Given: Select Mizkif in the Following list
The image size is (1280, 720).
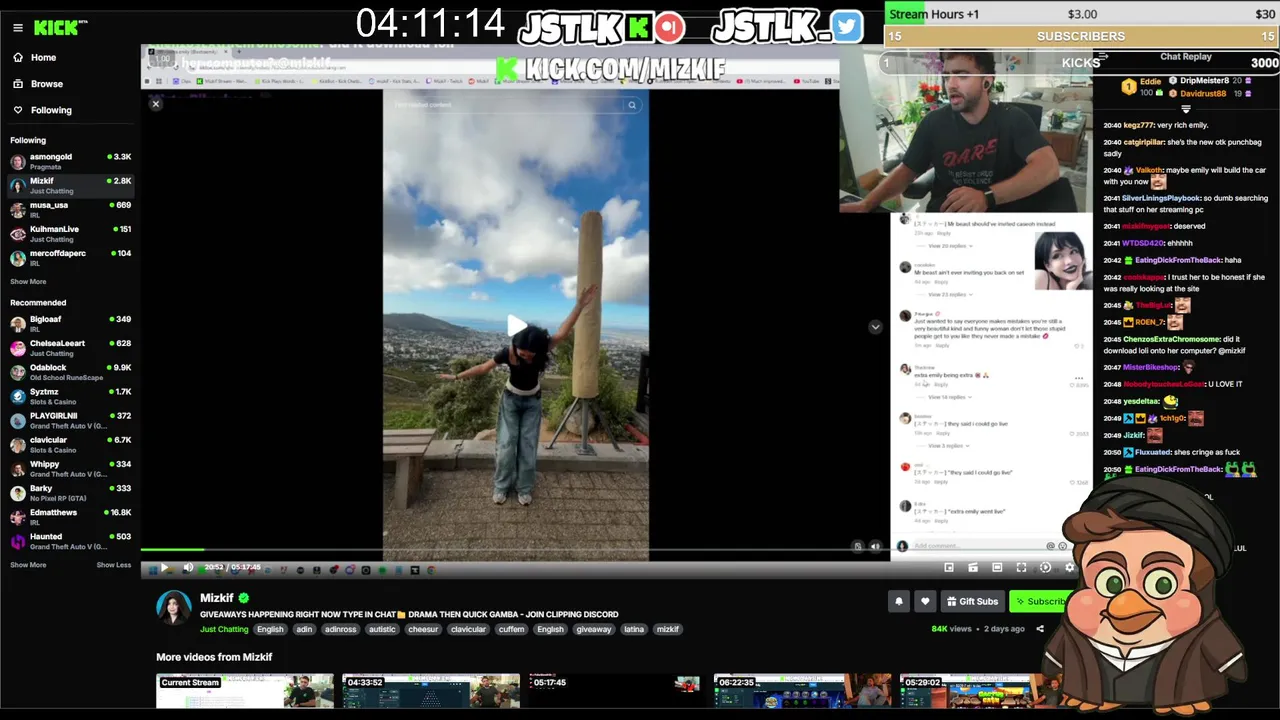Looking at the screenshot, I should click(x=70, y=185).
